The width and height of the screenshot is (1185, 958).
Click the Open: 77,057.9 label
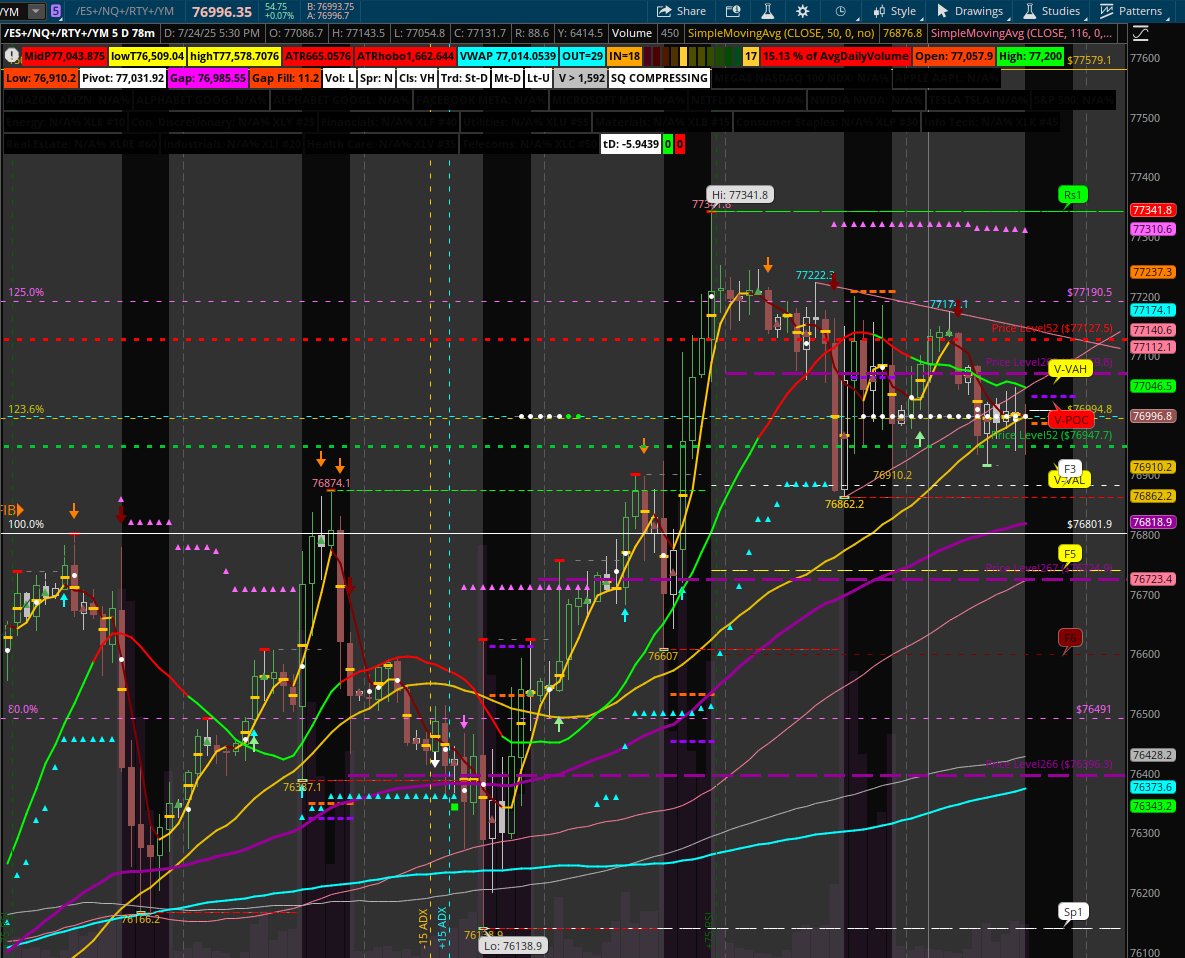click(x=953, y=56)
